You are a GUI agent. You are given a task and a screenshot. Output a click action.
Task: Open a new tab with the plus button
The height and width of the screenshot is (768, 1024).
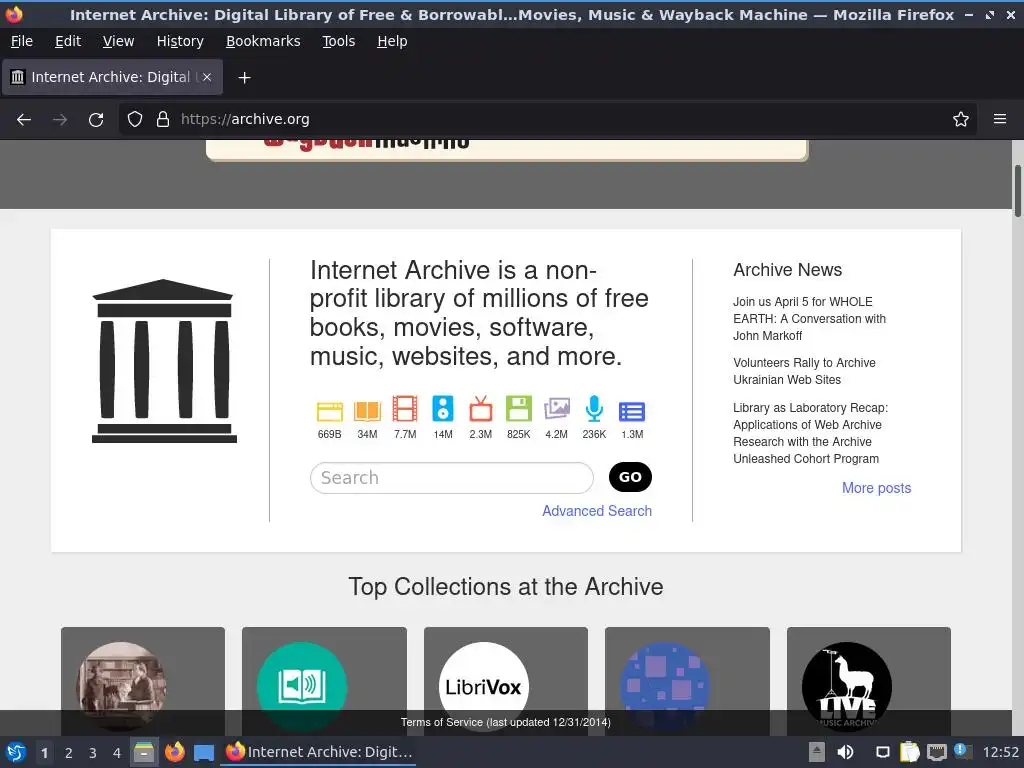pos(244,78)
